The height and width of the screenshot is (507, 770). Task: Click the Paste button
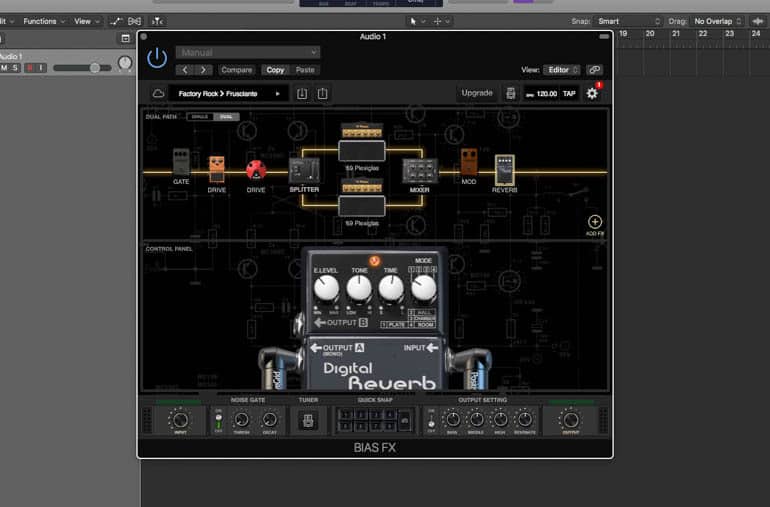pos(305,70)
